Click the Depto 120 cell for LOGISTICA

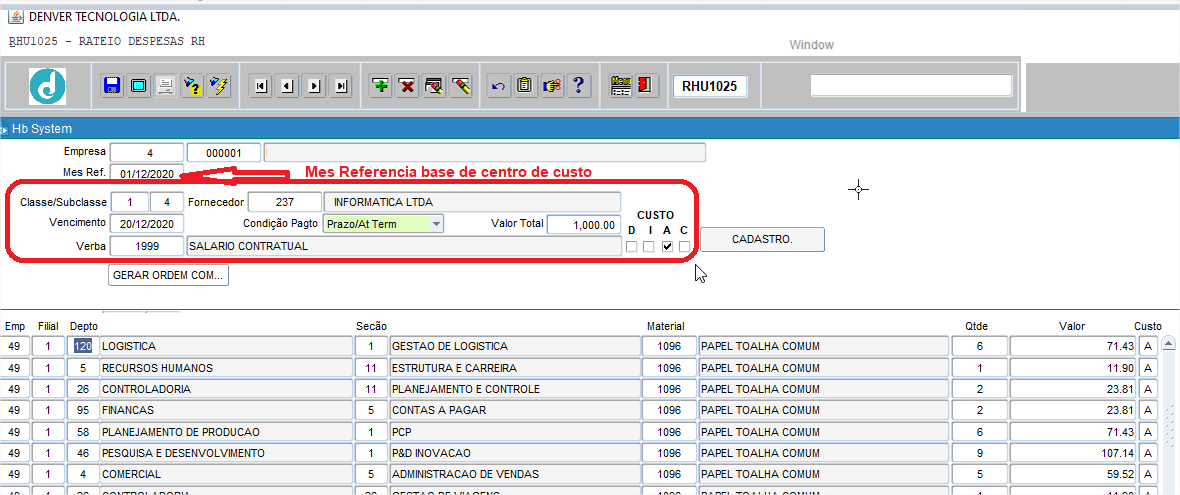[82, 346]
